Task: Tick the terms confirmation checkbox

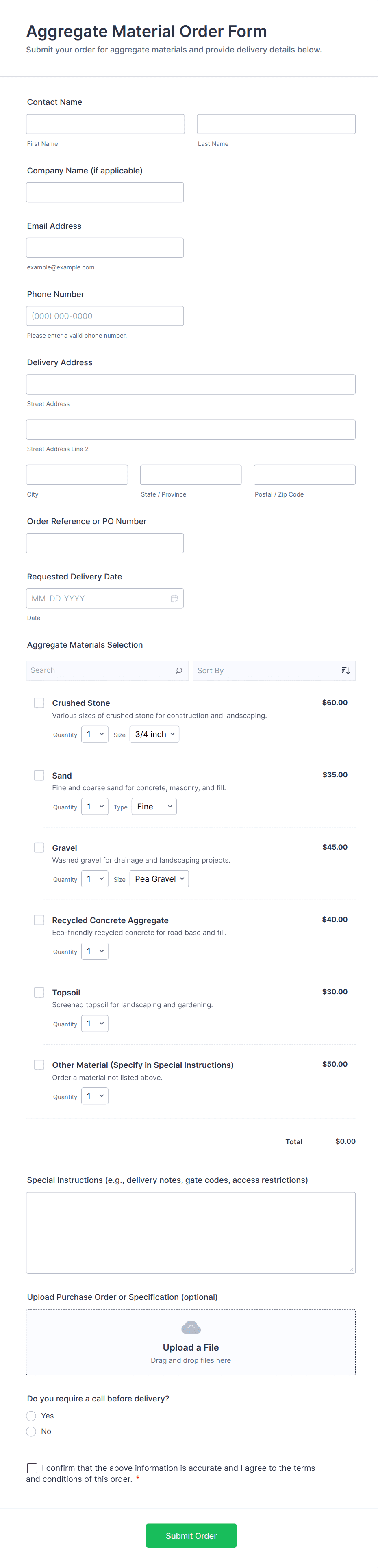Action: (32, 1468)
